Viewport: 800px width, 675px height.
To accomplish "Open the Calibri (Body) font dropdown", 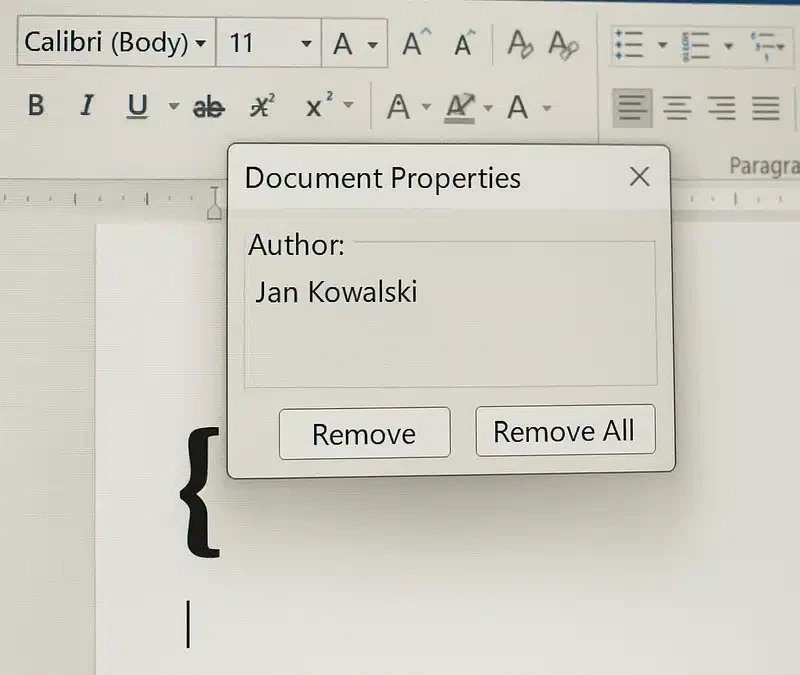I will 201,44.
